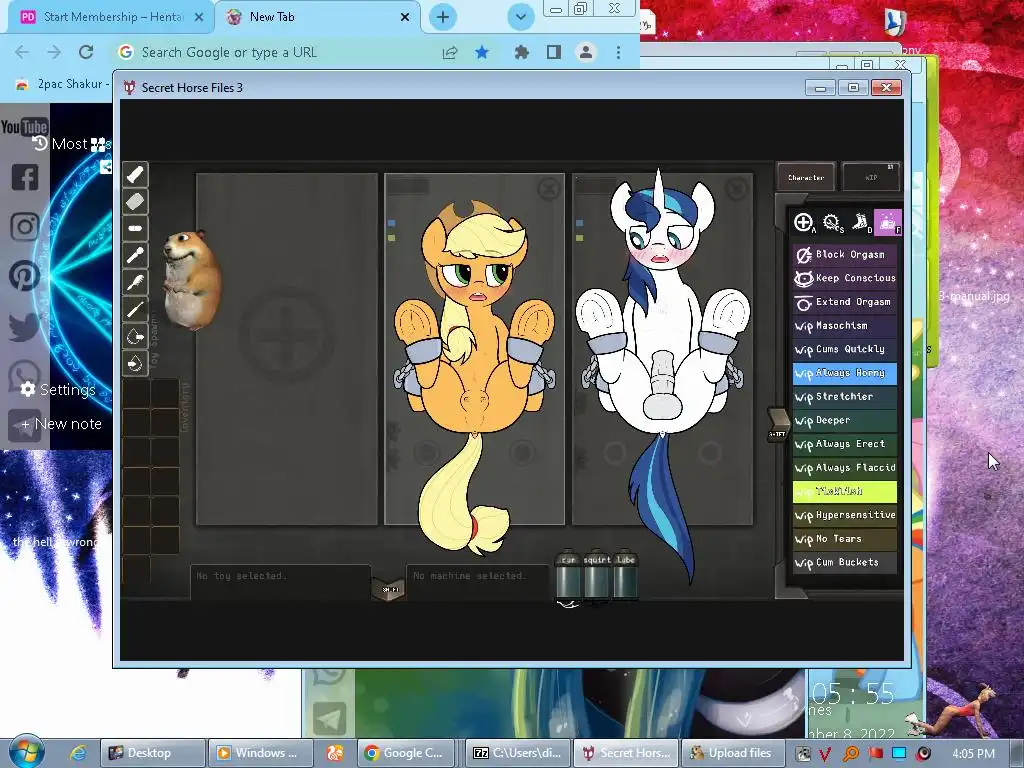Open the Chrome profile icon
Screen dimensions: 1024x768
click(586, 52)
